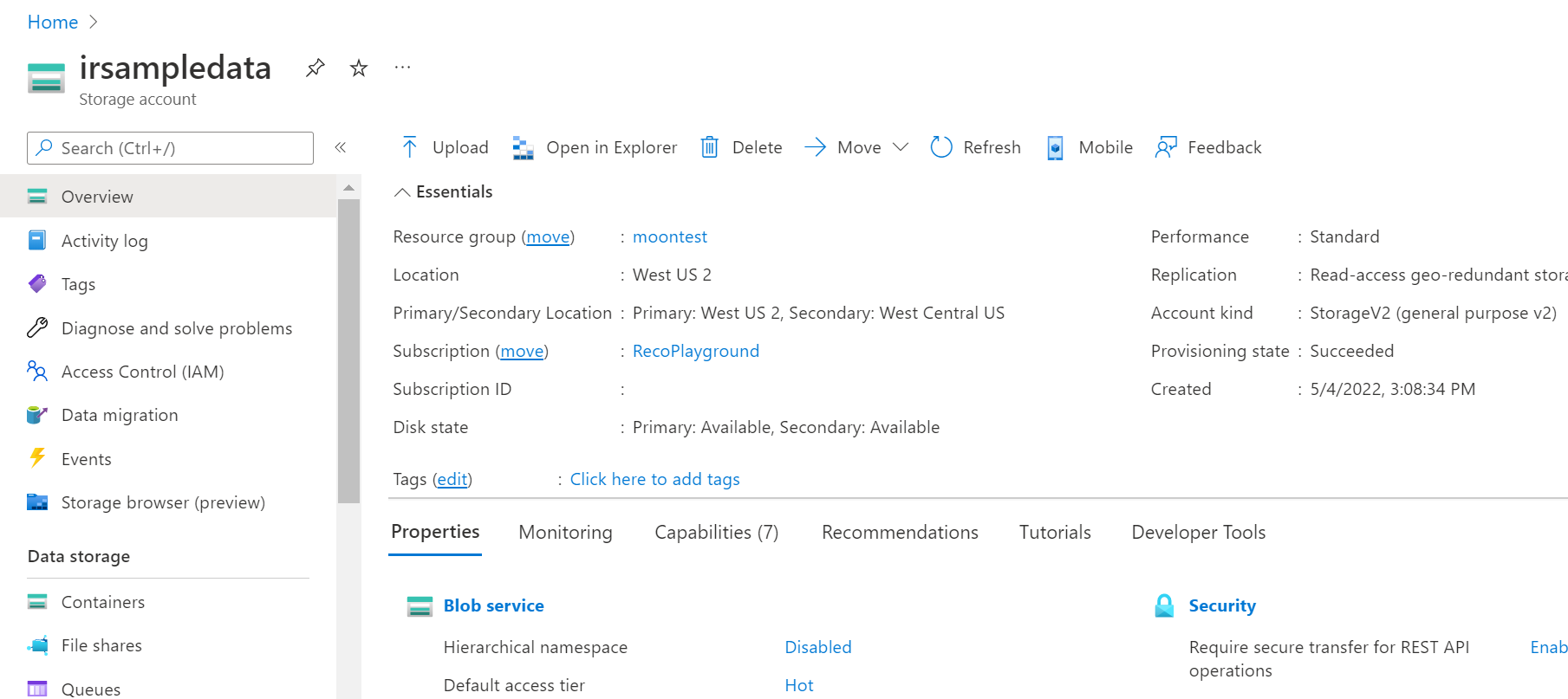
Task: Click the sidebar scroll up arrow
Action: [348, 187]
